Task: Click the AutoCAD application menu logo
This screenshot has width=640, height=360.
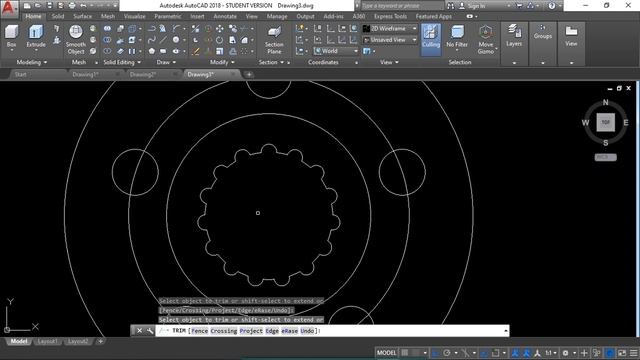Action: pos(9,8)
